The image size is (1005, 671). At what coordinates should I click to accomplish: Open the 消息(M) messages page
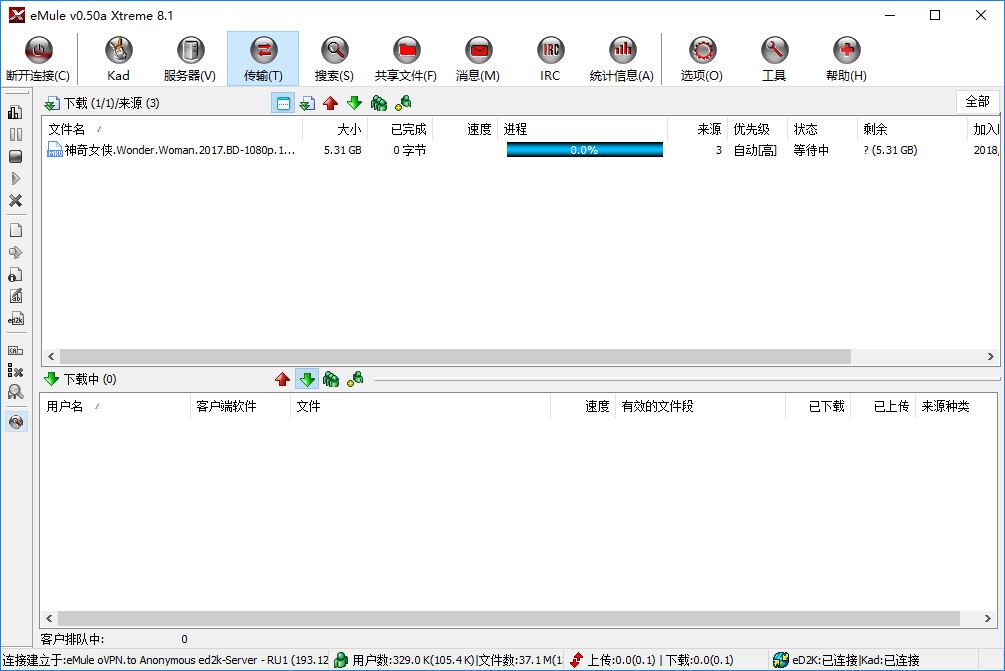[478, 59]
